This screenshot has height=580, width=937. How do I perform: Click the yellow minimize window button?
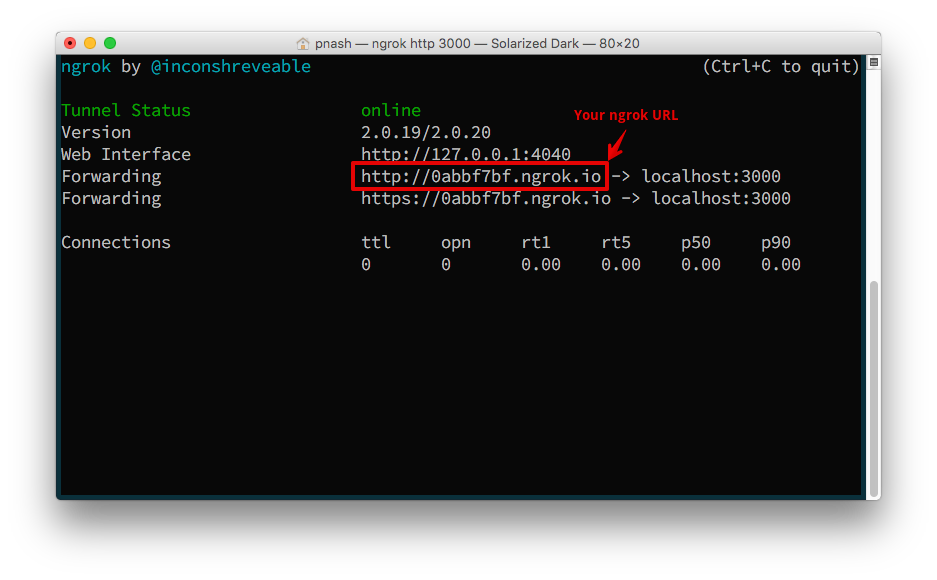(90, 43)
